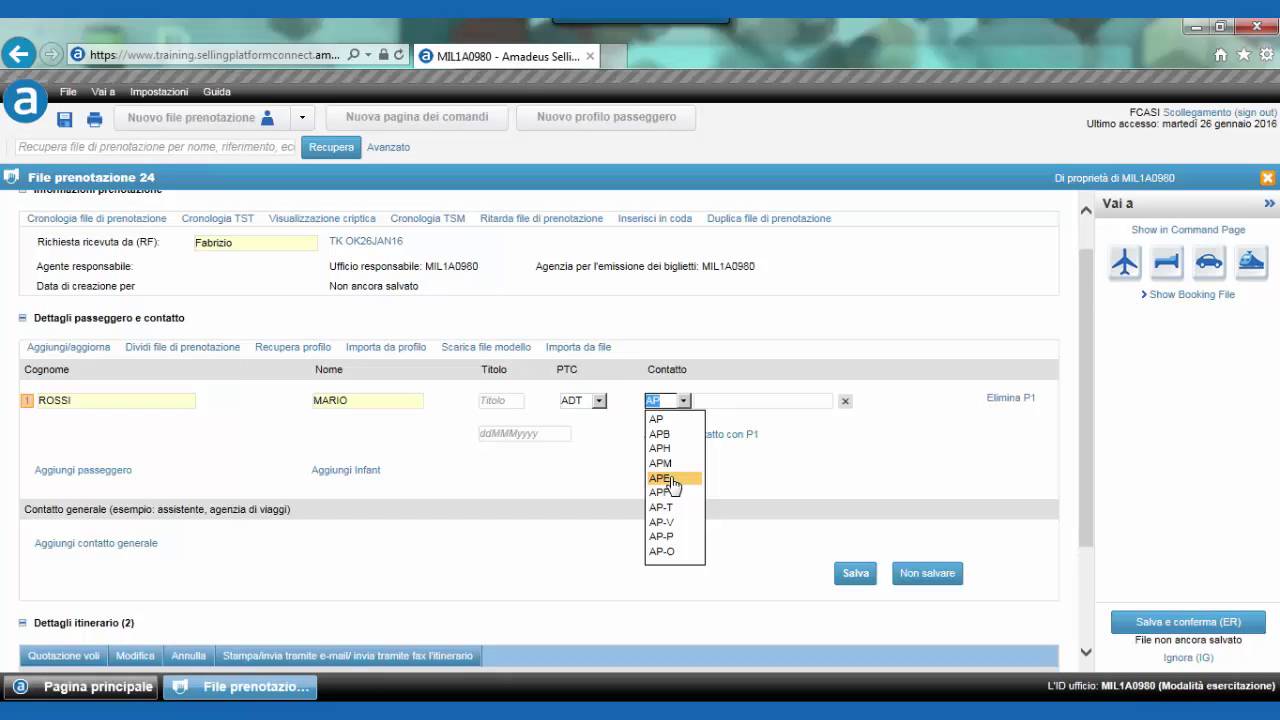Image resolution: width=1280 pixels, height=720 pixels.
Task: Select the Flight airplane icon in Vai a
Action: tap(1125, 262)
